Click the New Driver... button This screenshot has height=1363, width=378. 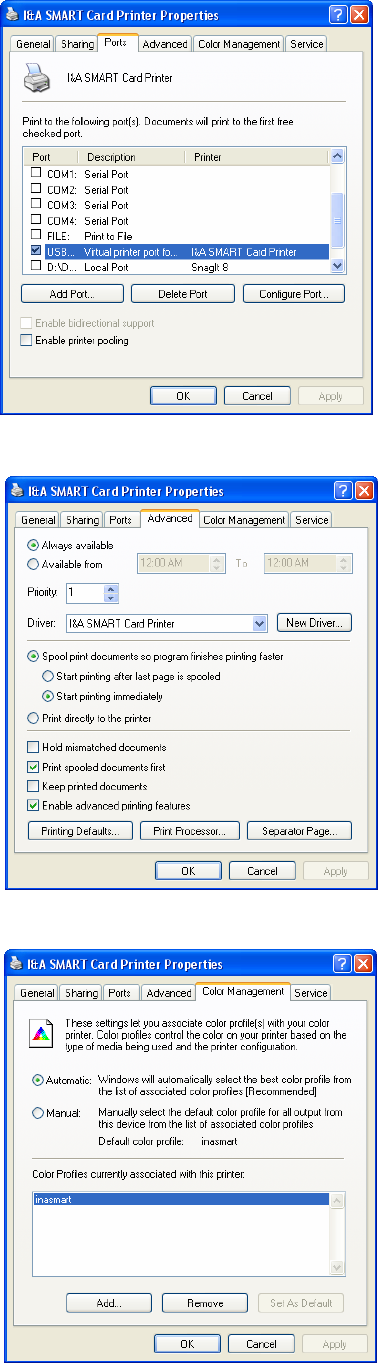pos(314,622)
